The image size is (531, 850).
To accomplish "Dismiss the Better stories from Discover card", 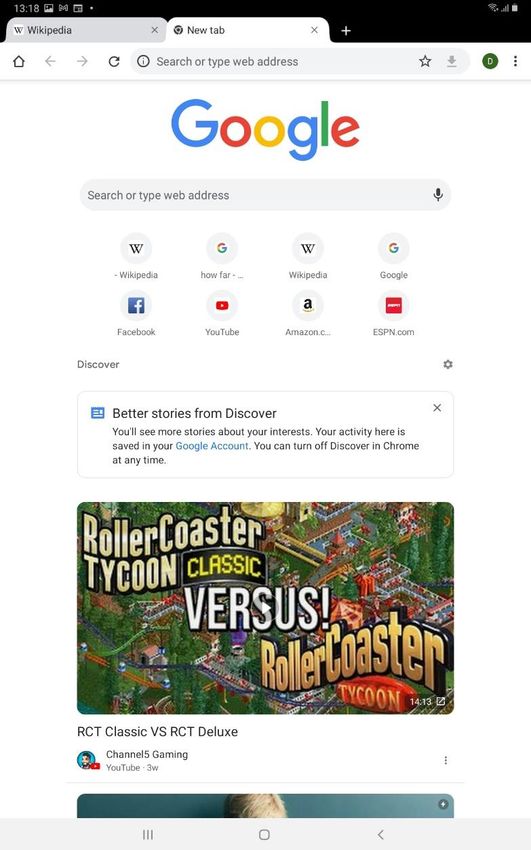I will (437, 408).
